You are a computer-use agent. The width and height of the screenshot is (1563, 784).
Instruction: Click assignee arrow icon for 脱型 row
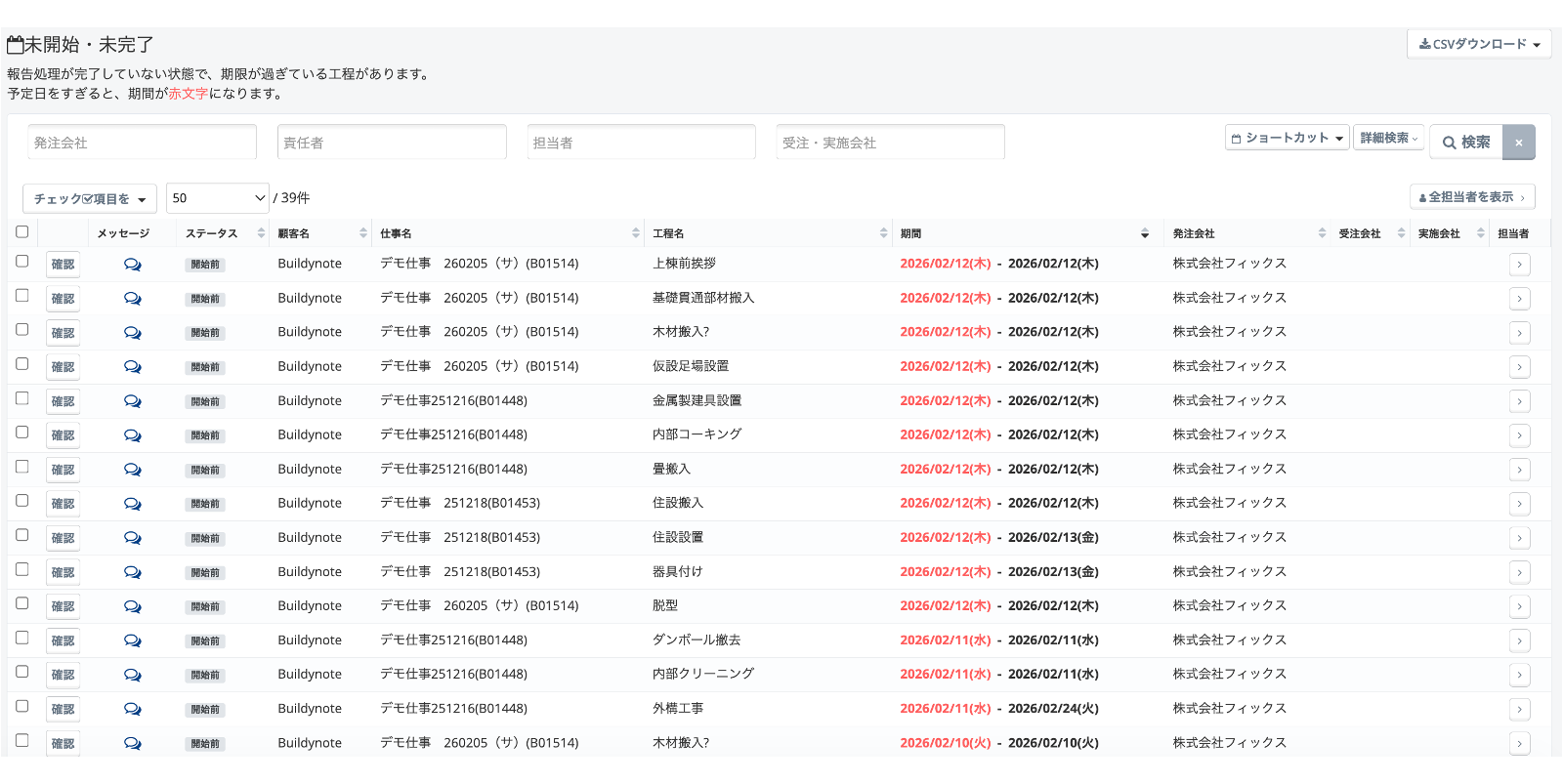(1519, 606)
